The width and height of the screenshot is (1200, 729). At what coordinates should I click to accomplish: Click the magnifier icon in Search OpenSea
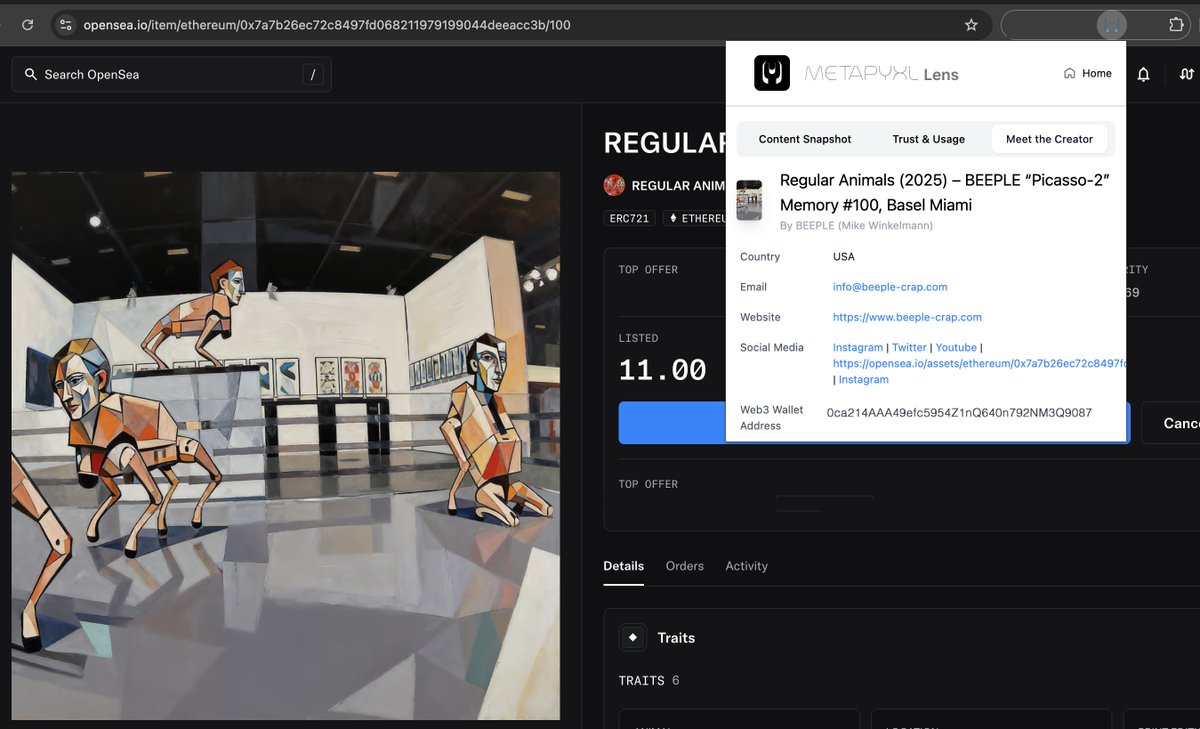tap(31, 75)
